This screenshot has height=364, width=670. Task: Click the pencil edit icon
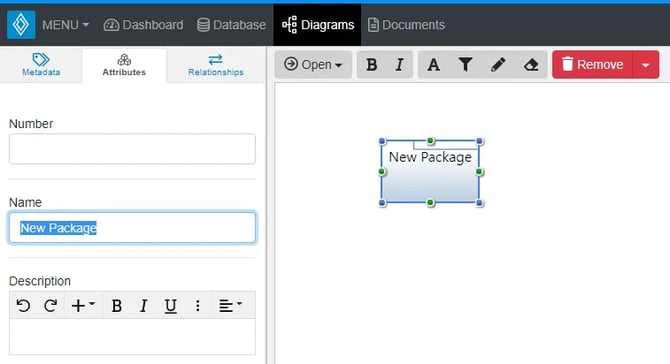pyautogui.click(x=498, y=65)
